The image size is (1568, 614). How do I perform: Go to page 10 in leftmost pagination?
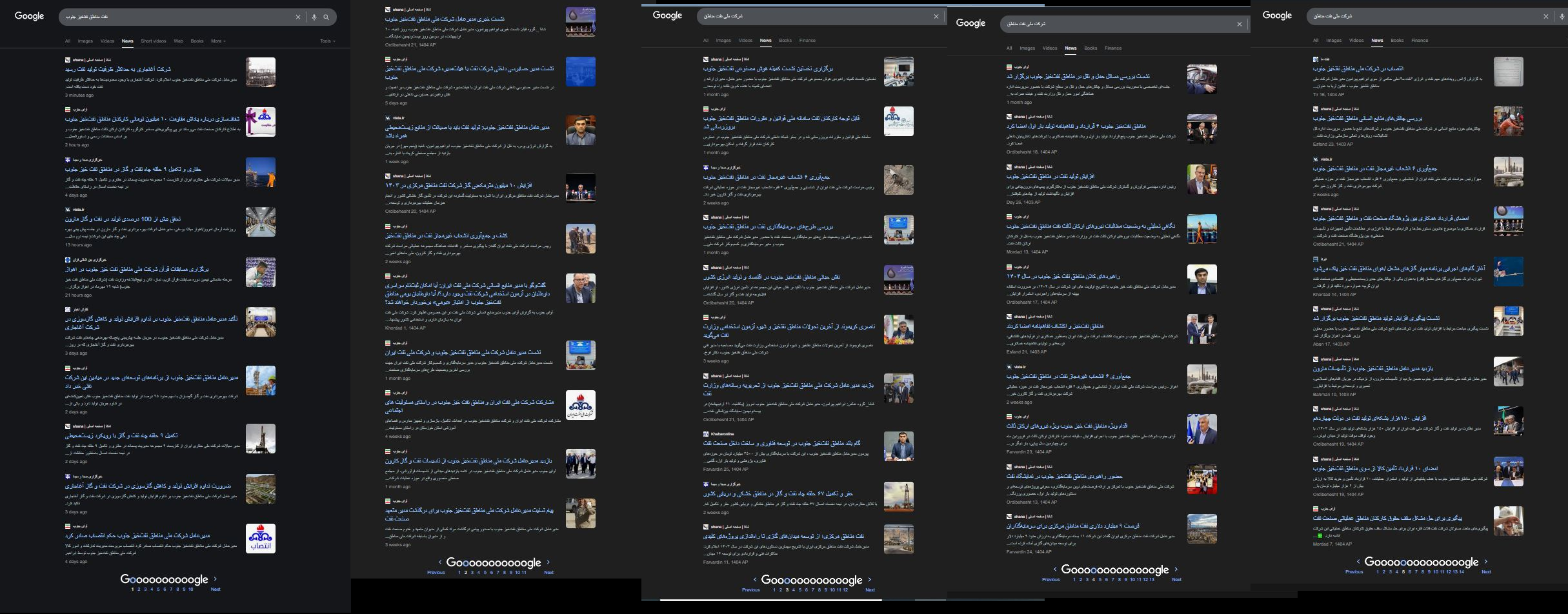[190, 589]
